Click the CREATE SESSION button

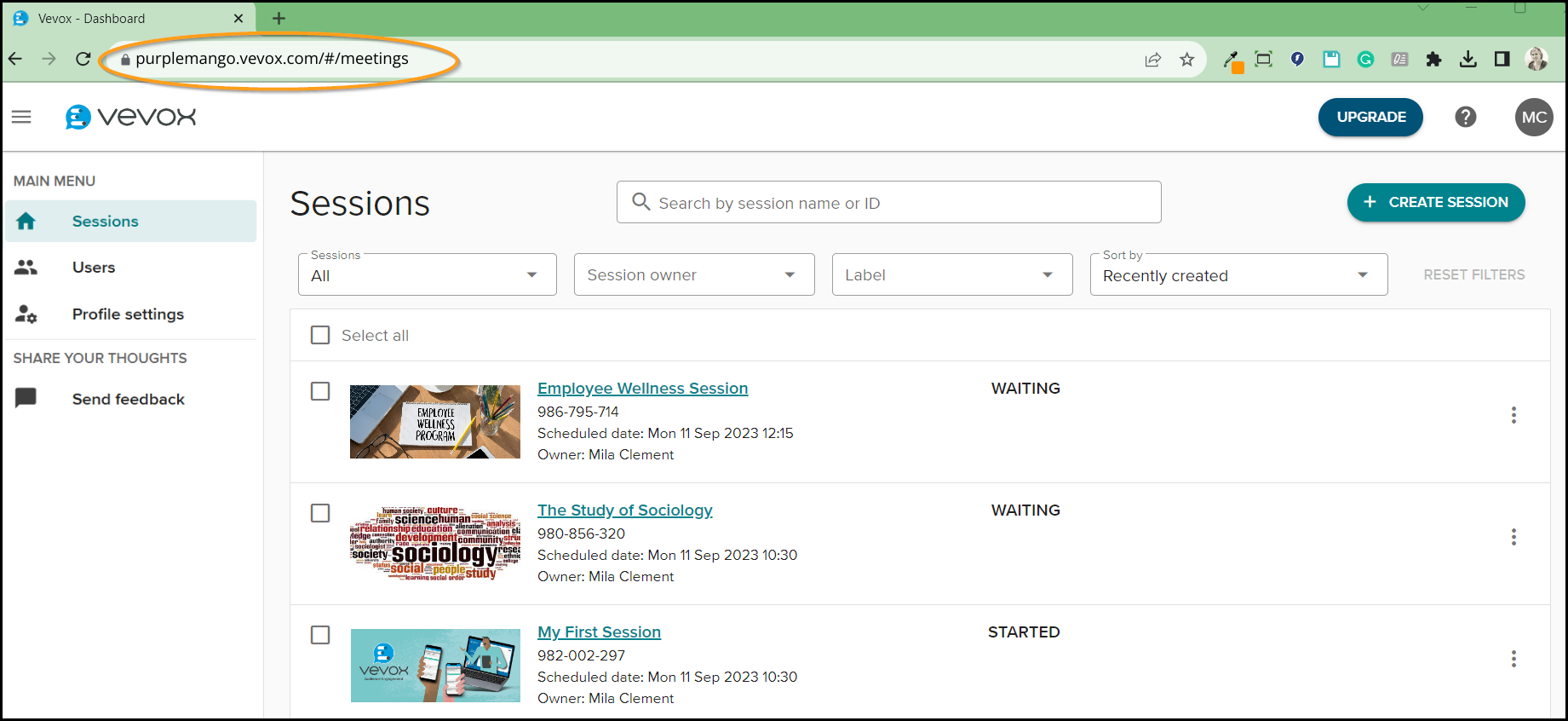[x=1436, y=202]
